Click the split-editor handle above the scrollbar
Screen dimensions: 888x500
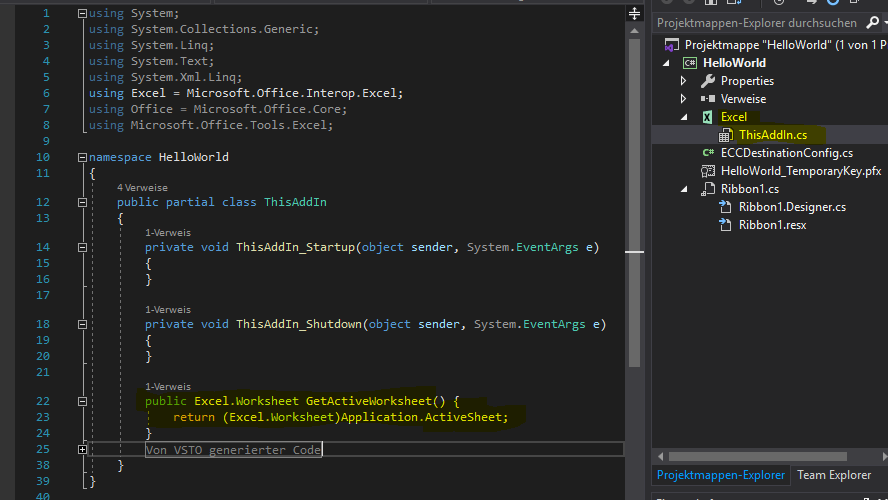(634, 13)
